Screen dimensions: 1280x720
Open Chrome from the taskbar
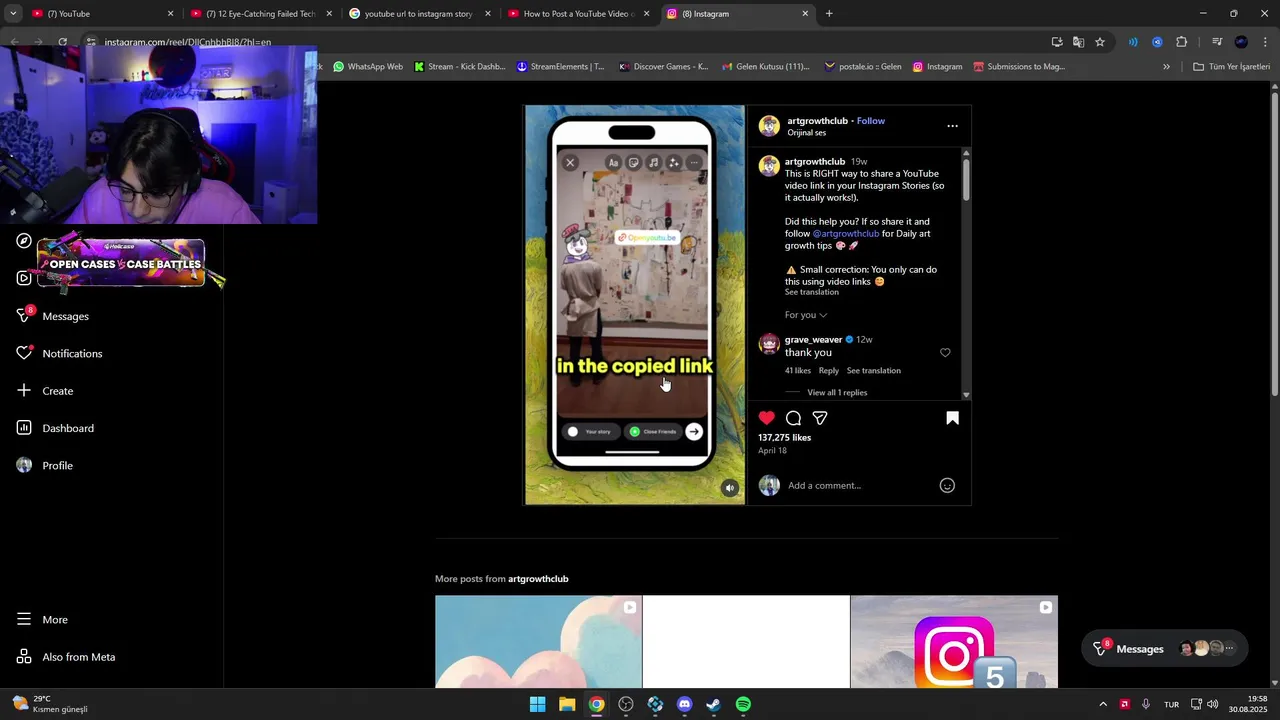pos(596,704)
